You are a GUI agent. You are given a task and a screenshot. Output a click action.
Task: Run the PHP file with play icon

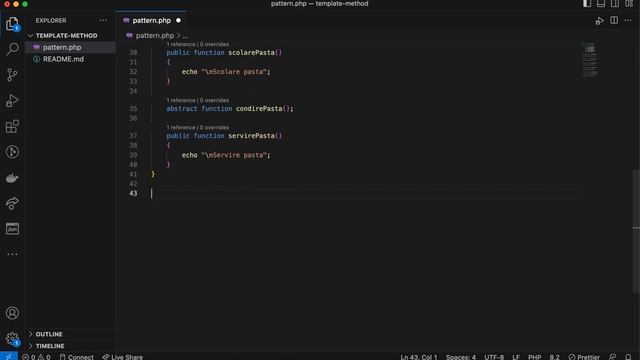tap(599, 20)
